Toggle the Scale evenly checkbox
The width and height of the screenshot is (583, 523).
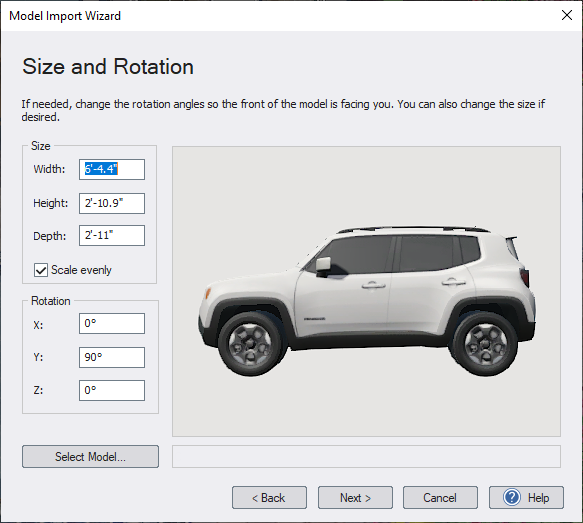[41, 270]
